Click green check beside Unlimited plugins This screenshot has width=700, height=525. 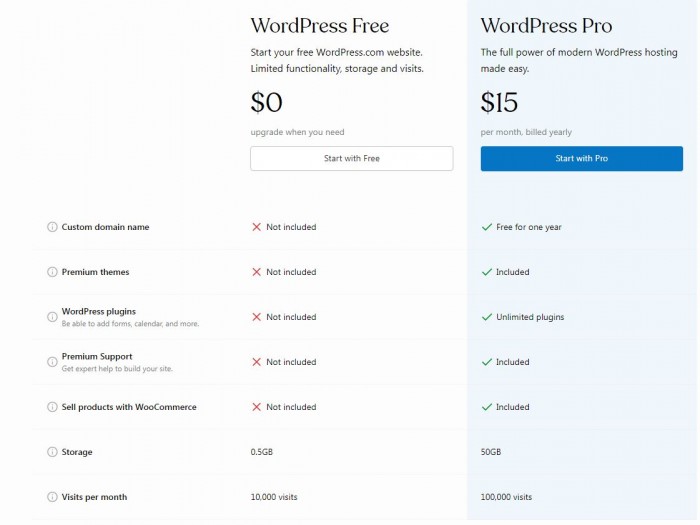[x=487, y=317]
